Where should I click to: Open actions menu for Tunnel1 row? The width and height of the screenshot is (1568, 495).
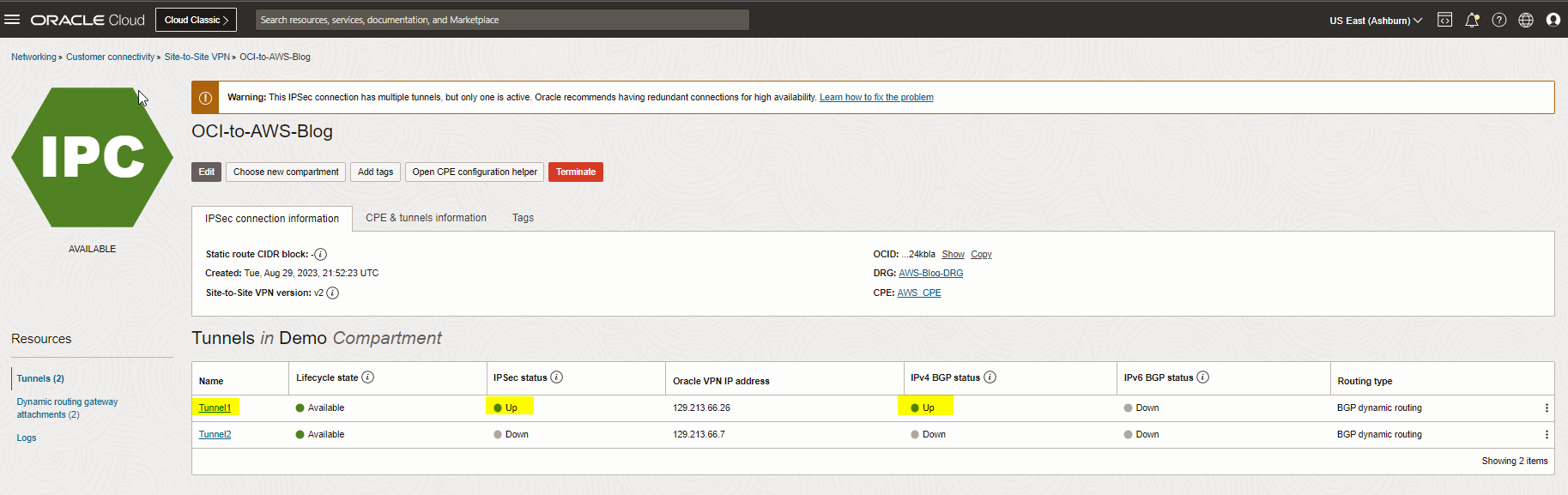[x=1547, y=408]
